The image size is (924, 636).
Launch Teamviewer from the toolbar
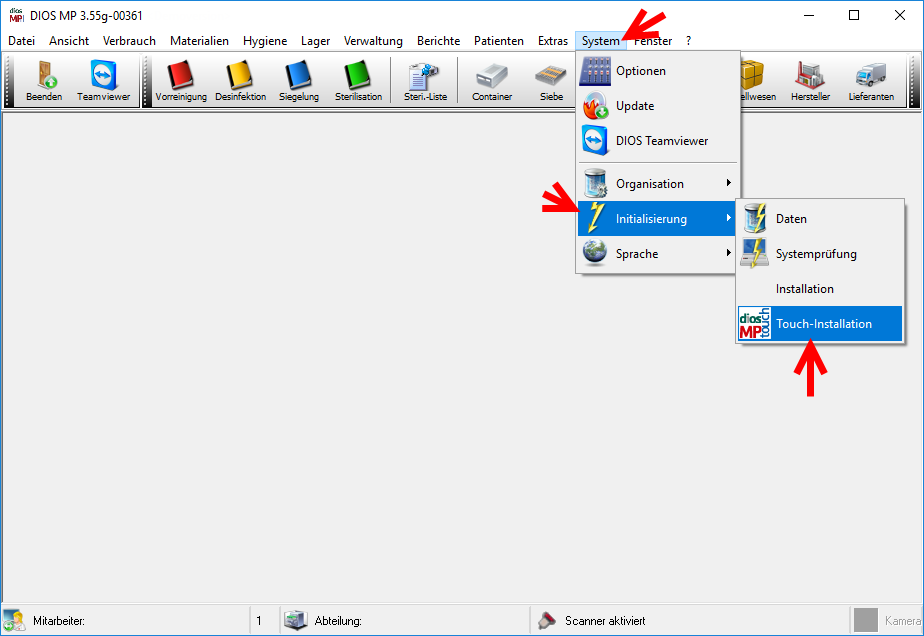pyautogui.click(x=103, y=80)
